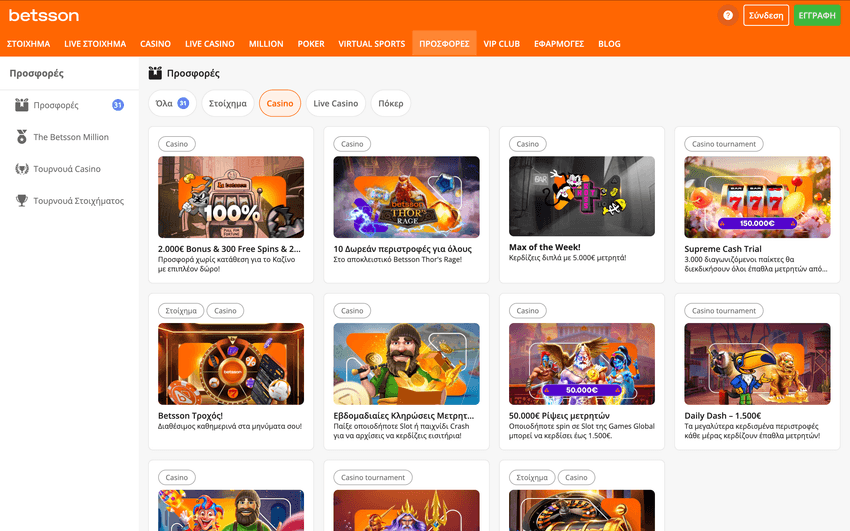Open the 100% bonus offer image
The width and height of the screenshot is (850, 531).
pos(231,197)
